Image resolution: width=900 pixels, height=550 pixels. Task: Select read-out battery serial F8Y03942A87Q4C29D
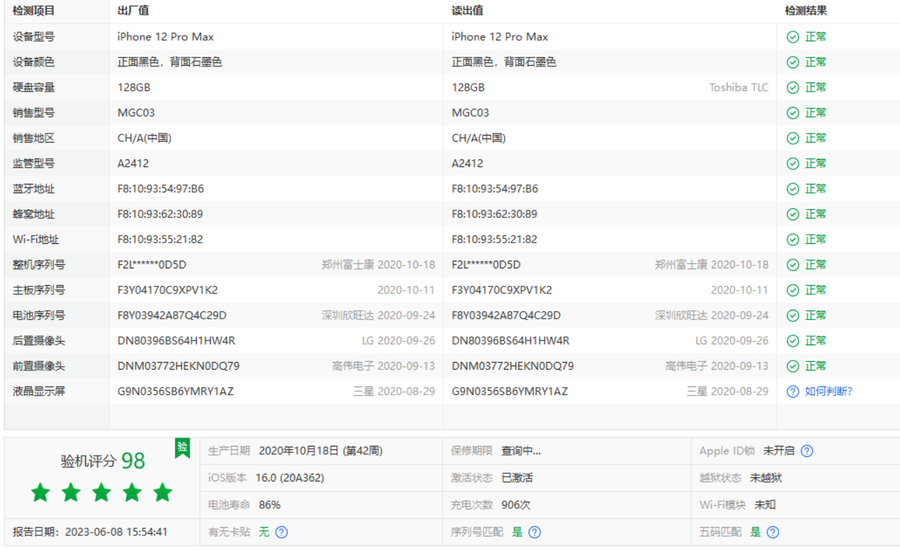tap(506, 315)
